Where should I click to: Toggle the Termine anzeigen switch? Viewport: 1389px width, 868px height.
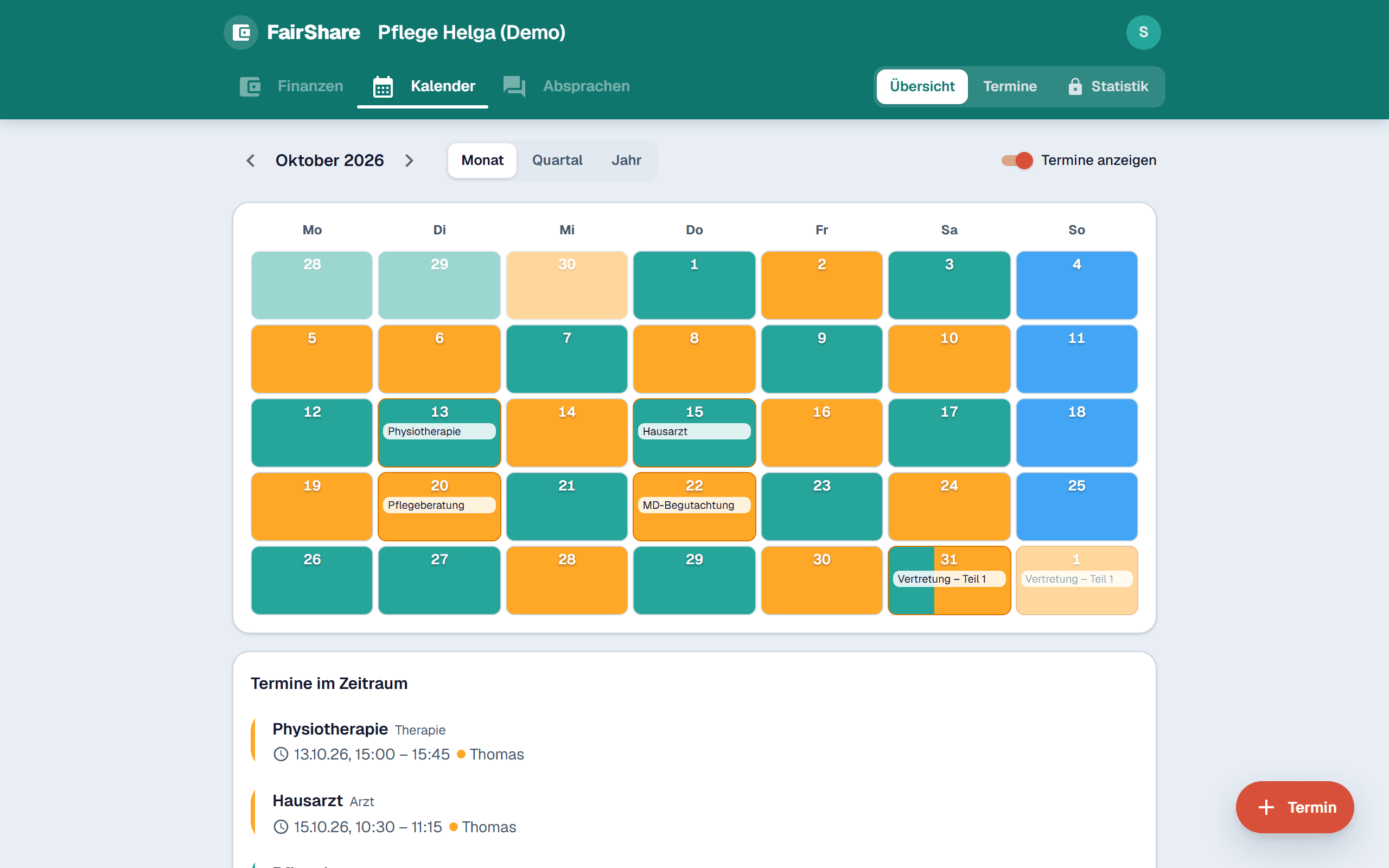click(1016, 160)
